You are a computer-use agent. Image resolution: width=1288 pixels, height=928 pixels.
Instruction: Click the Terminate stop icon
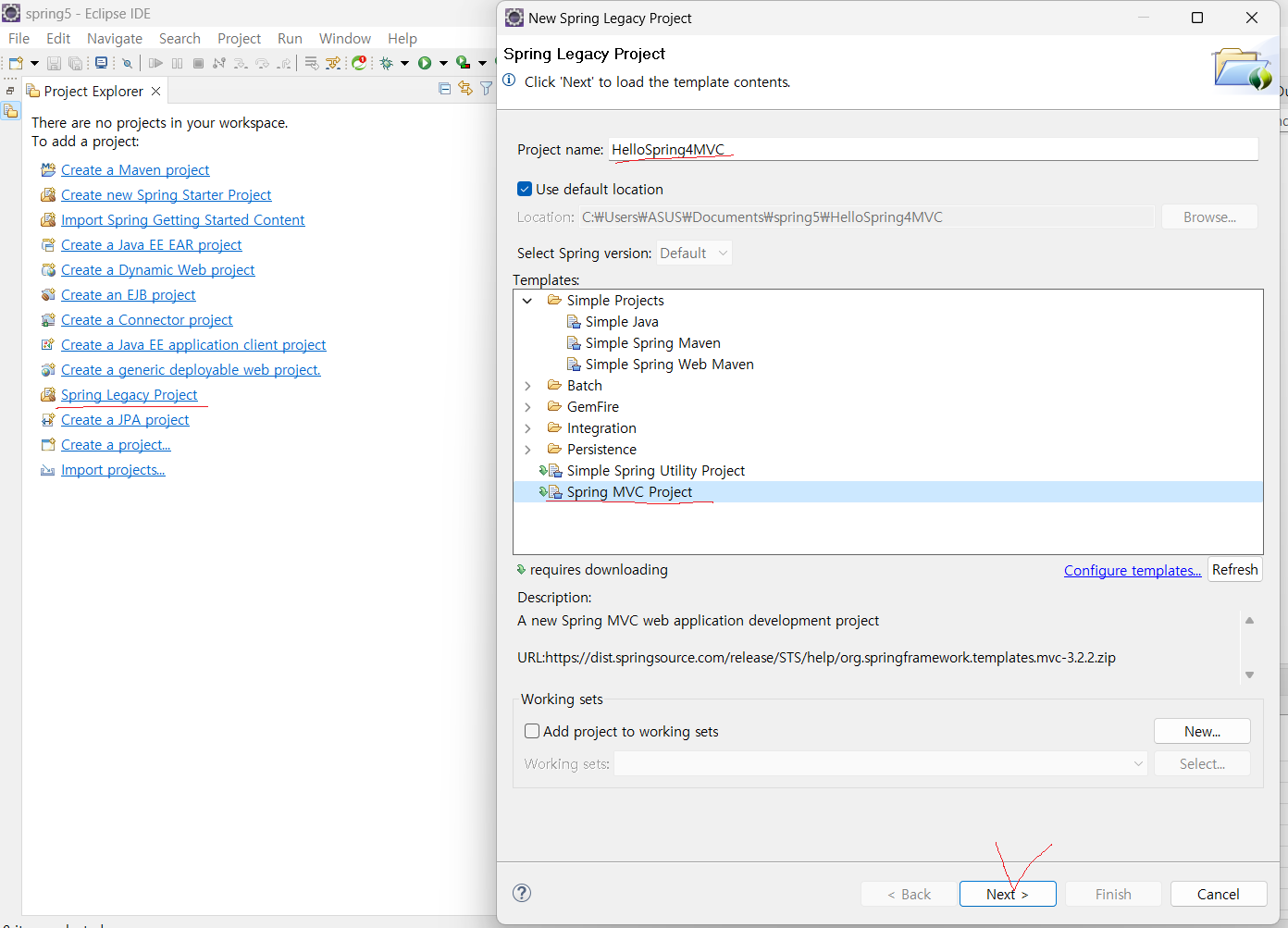(198, 63)
